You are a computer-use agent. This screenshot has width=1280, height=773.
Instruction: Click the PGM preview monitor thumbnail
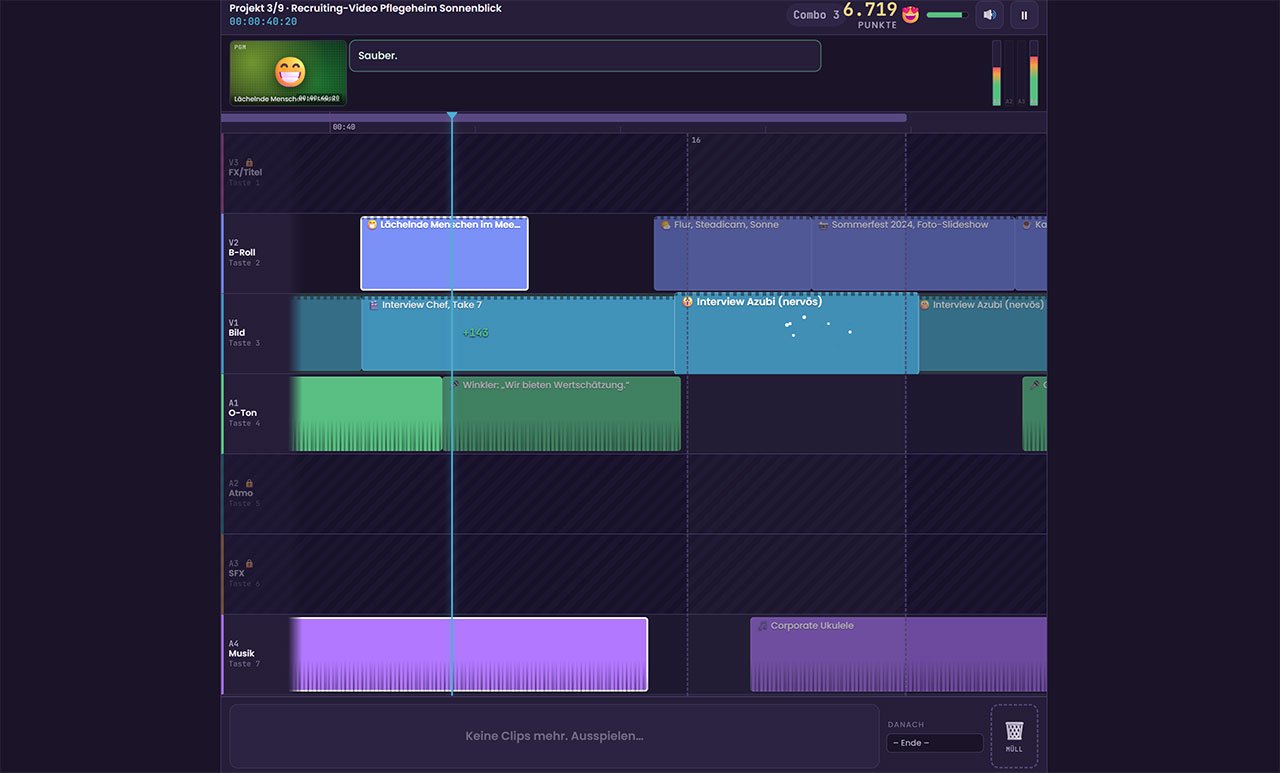(288, 73)
